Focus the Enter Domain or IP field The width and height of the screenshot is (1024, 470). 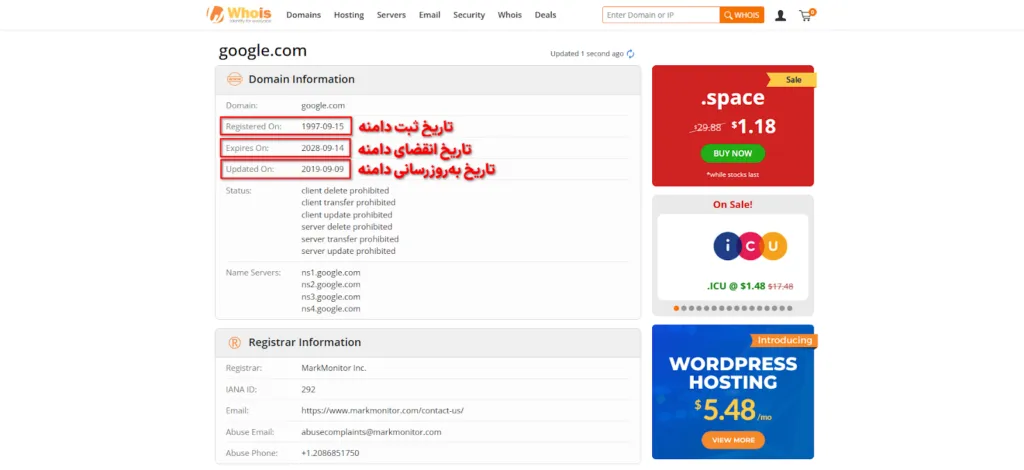click(x=661, y=15)
